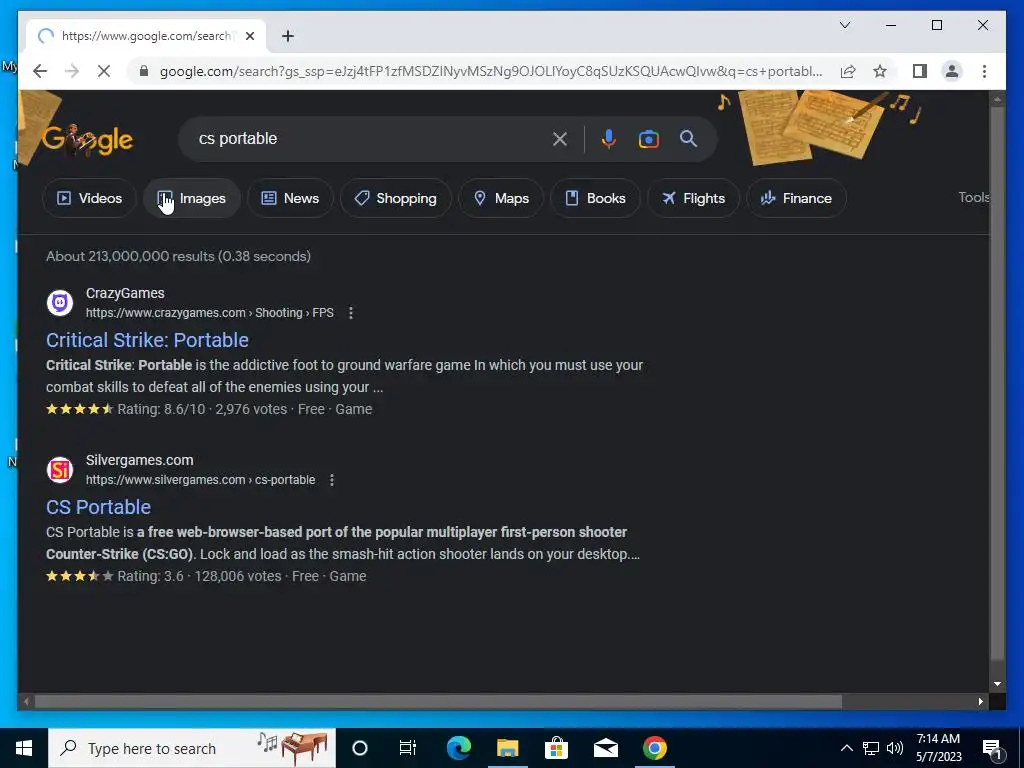Screen dimensions: 1024x768
Task: Switch to Flights results
Action: pyautogui.click(x=693, y=198)
